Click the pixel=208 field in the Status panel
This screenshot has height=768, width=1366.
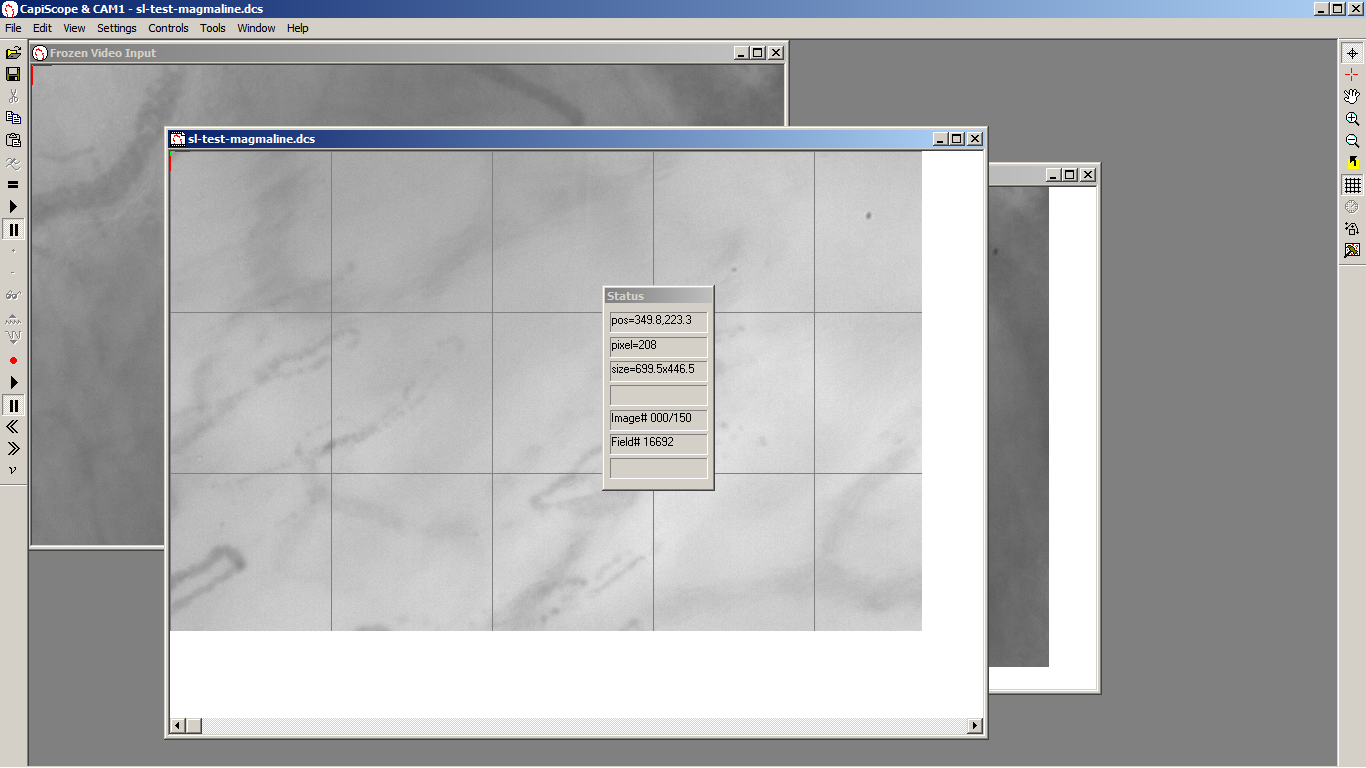658,346
